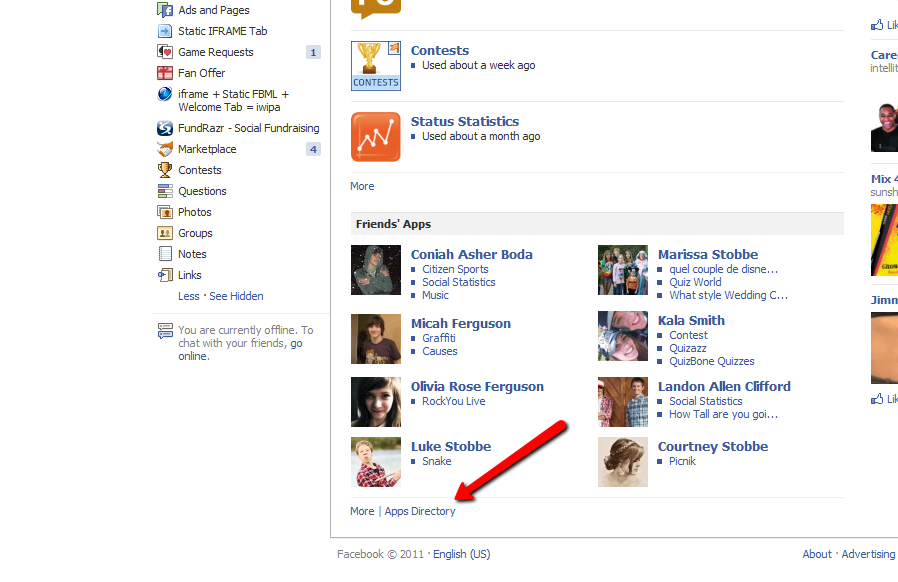898x582 pixels.
Task: Click the Contests trophy icon in sidebar
Action: [165, 170]
